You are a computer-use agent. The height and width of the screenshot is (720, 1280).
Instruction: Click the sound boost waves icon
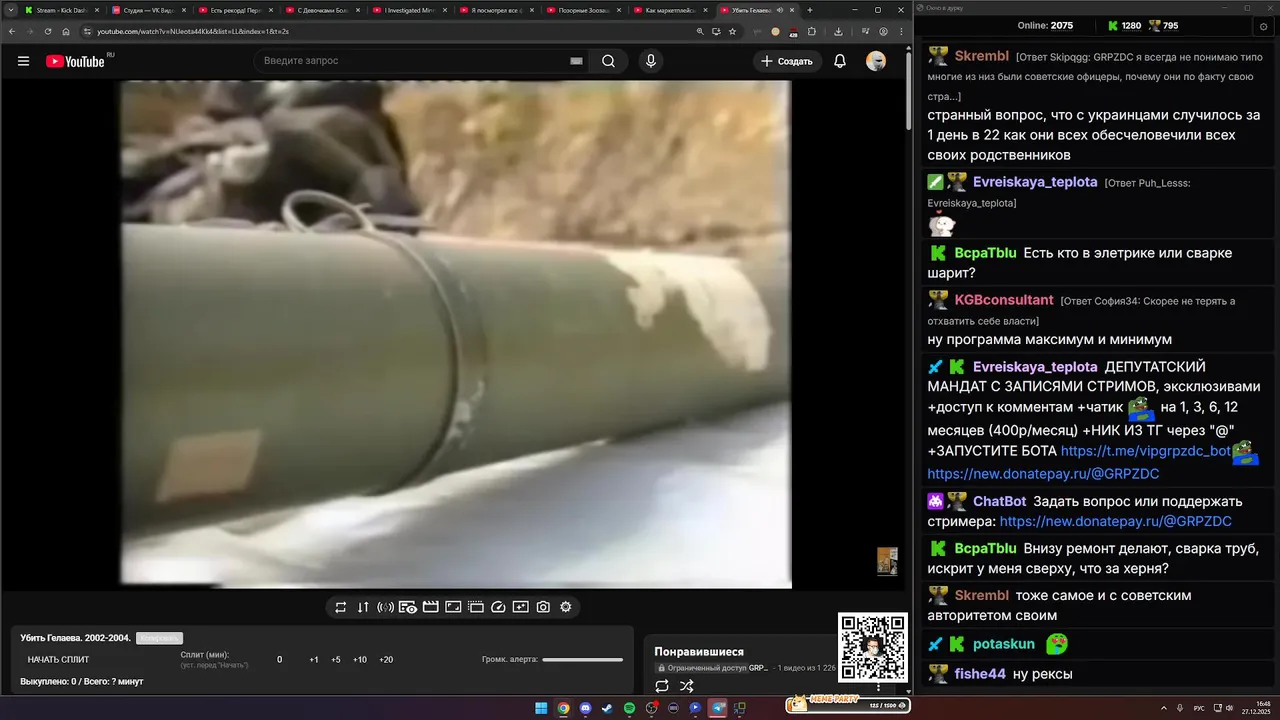pos(385,607)
